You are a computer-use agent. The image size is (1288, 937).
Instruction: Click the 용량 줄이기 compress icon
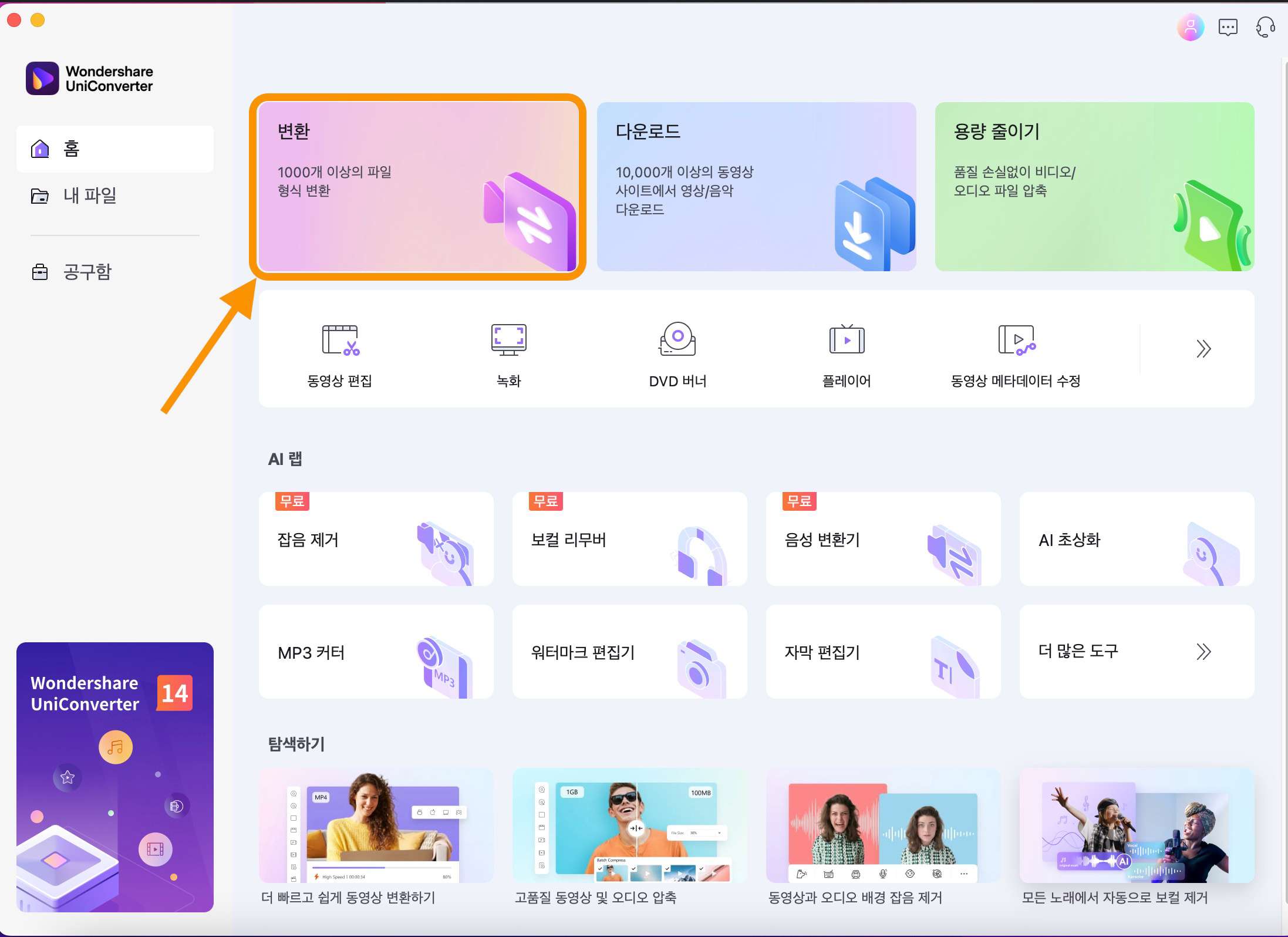pyautogui.click(x=1212, y=225)
